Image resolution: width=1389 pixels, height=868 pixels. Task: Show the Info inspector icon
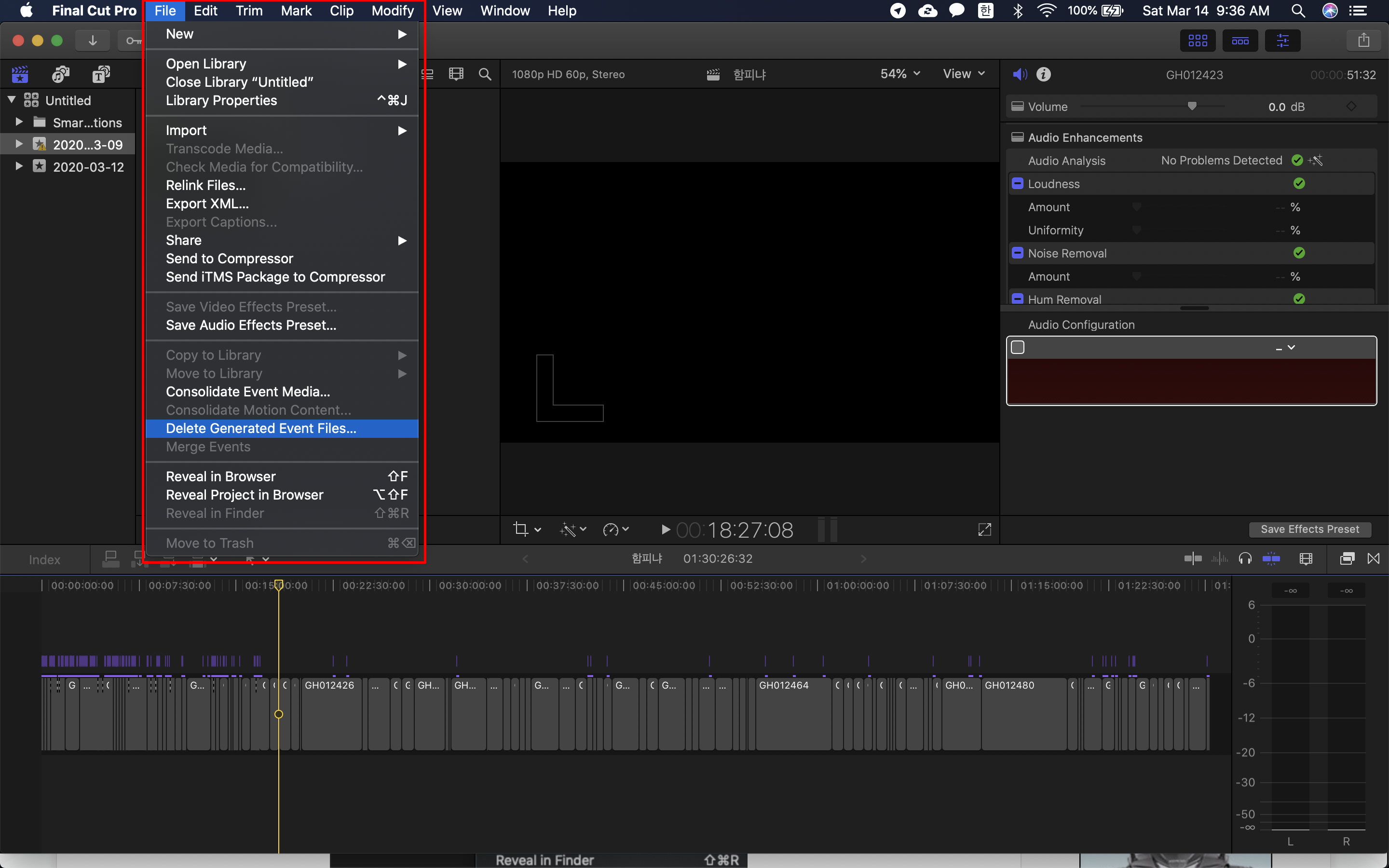click(x=1044, y=74)
